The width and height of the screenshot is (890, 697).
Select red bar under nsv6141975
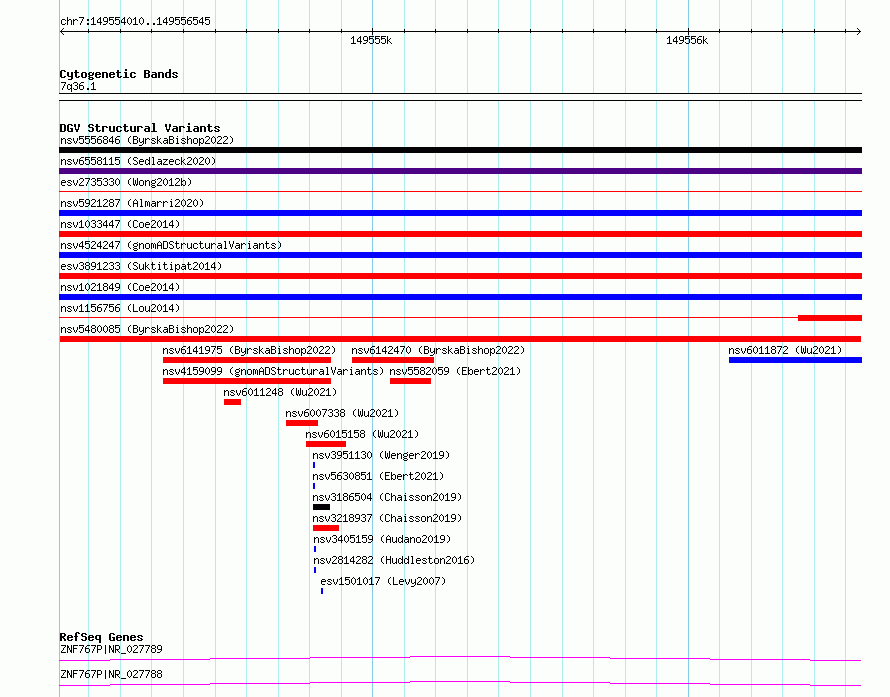[x=247, y=360]
